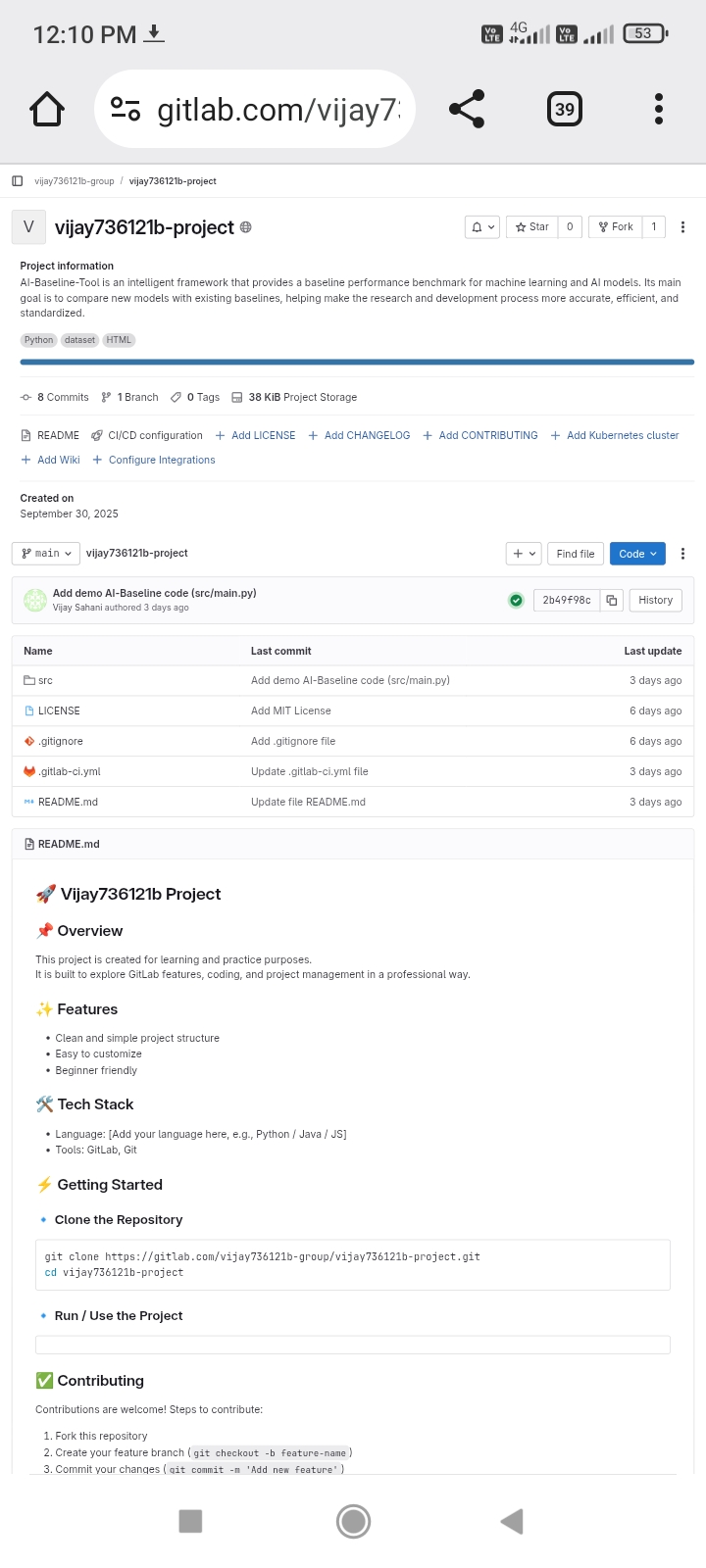
Task: Click the blue language usage bar
Action: coord(357,363)
